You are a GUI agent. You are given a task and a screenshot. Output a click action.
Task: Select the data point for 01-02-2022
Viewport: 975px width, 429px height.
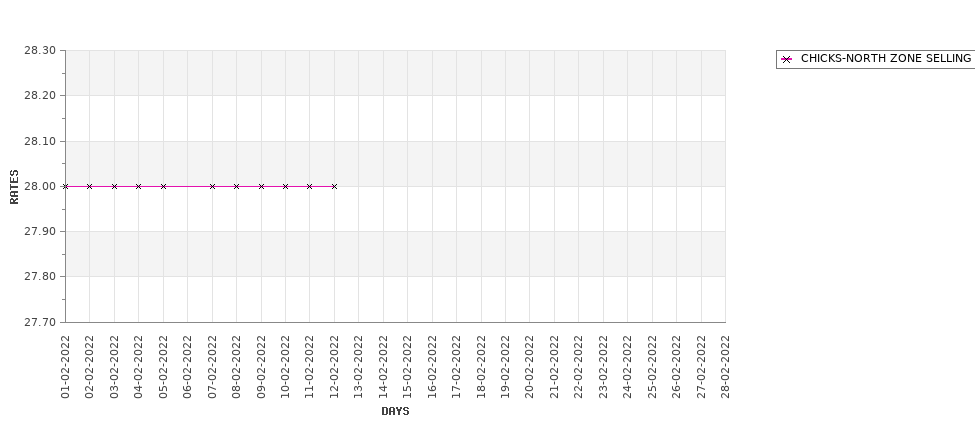point(65,187)
